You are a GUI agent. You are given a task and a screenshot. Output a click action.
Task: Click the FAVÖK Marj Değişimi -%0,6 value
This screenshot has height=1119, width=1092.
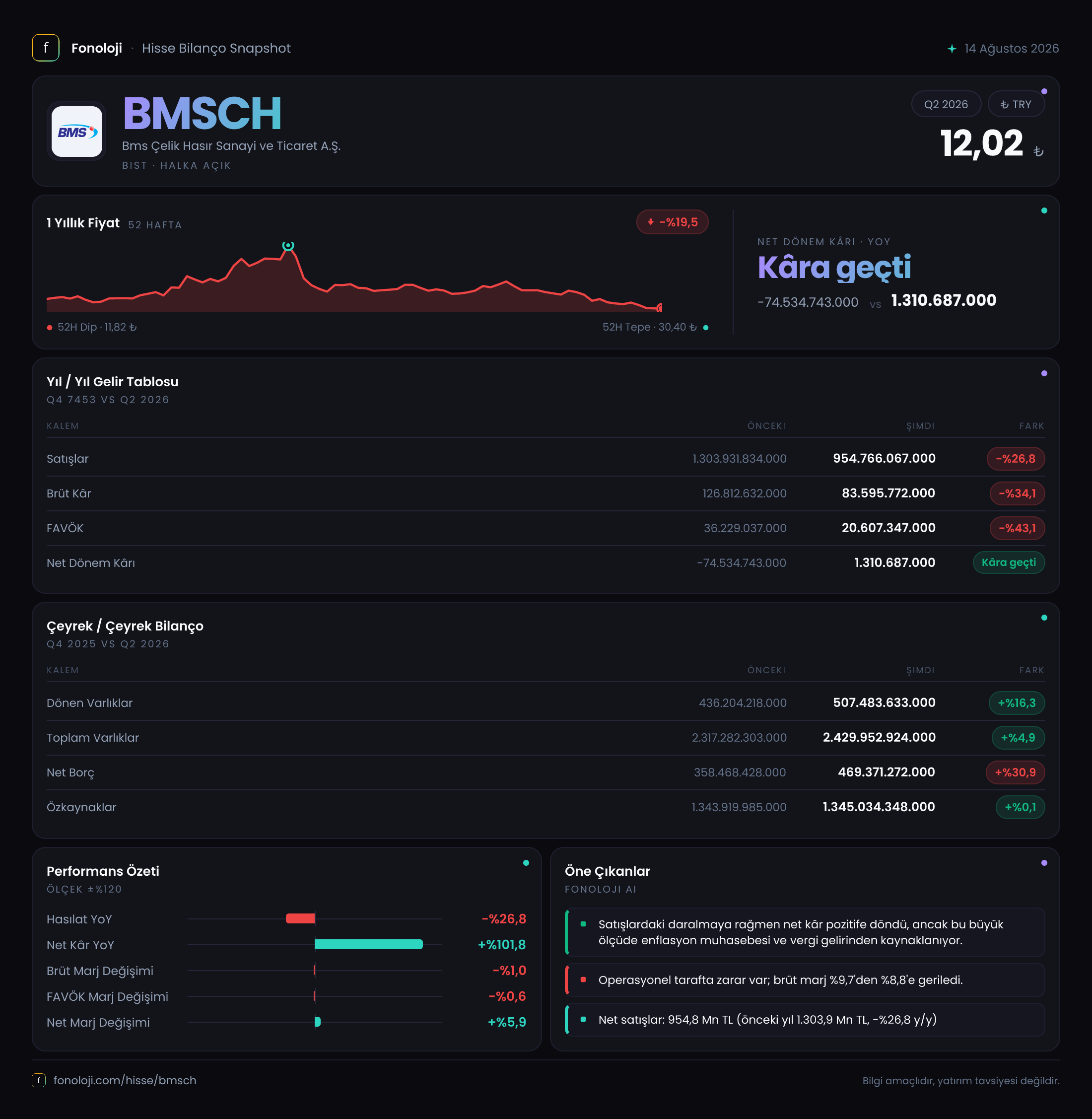(507, 996)
